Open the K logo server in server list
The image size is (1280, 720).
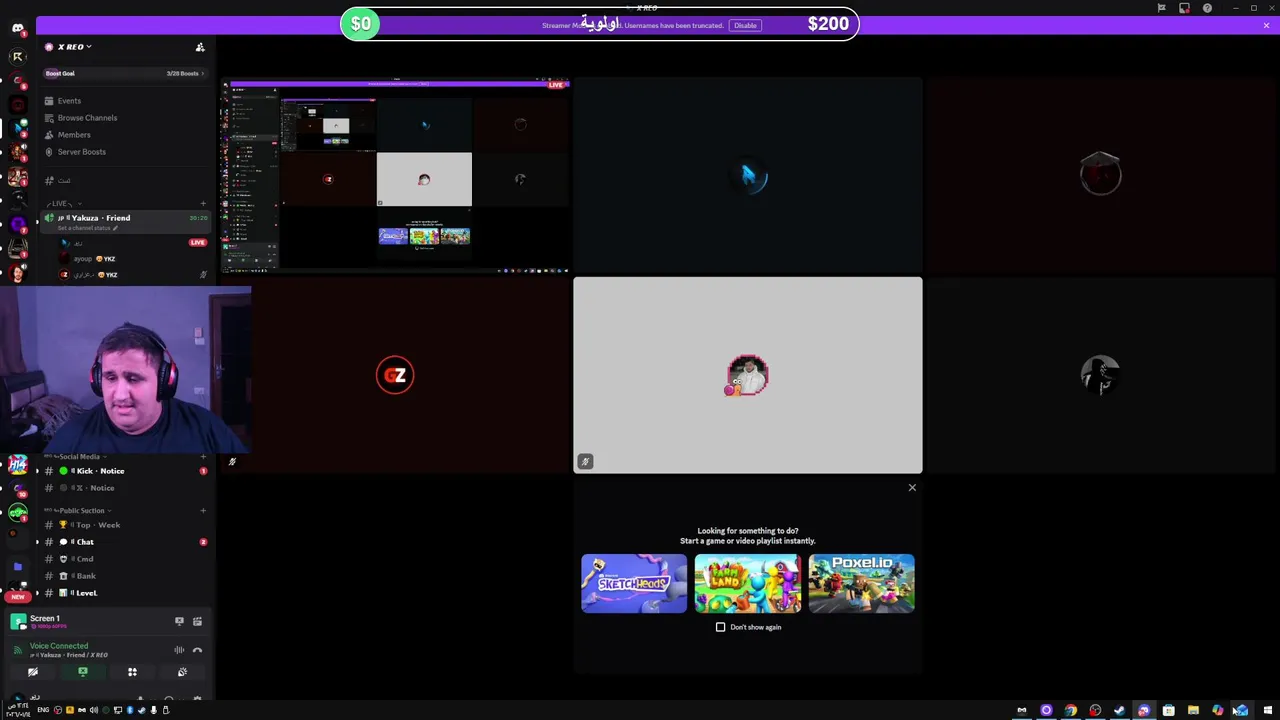pyautogui.click(x=18, y=56)
